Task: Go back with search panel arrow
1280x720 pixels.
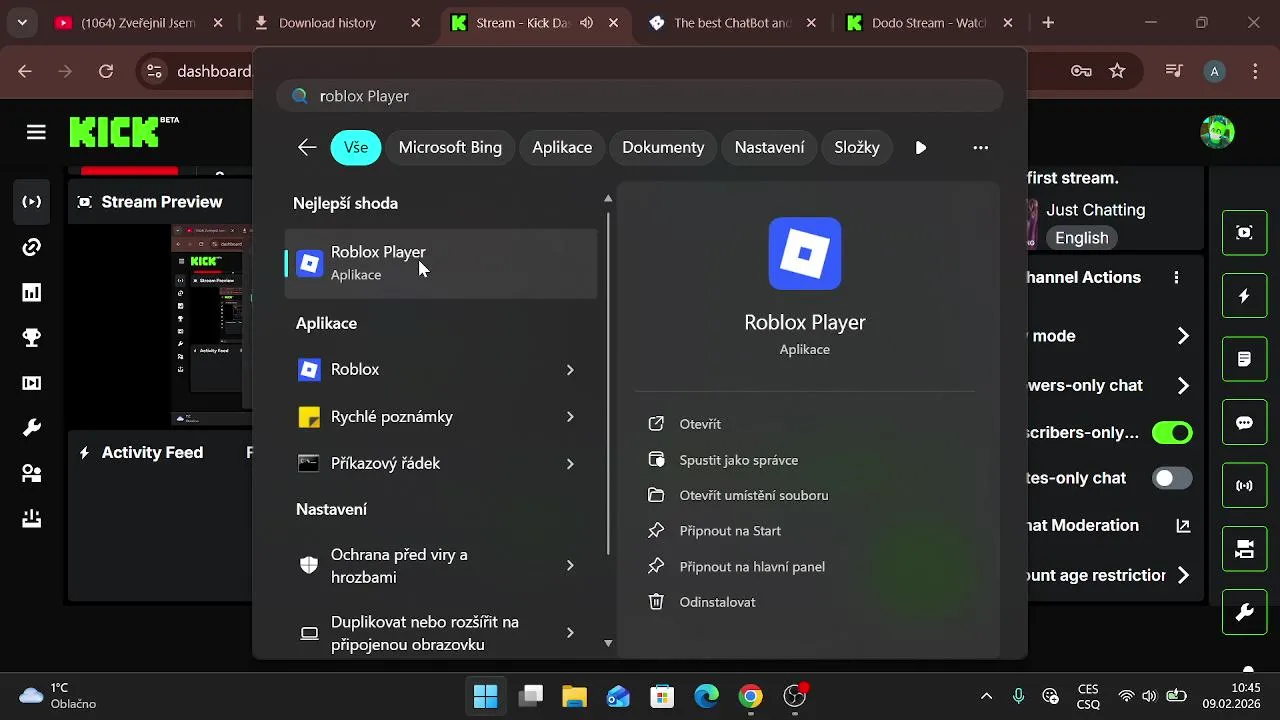Action: [307, 147]
